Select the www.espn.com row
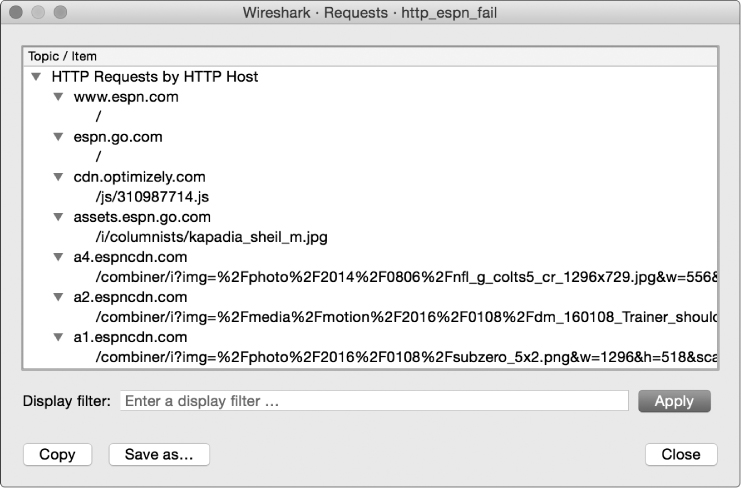 click(370, 97)
